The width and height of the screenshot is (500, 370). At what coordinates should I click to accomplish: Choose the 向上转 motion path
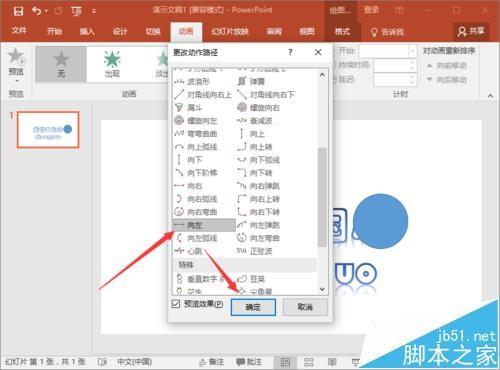pos(255,147)
